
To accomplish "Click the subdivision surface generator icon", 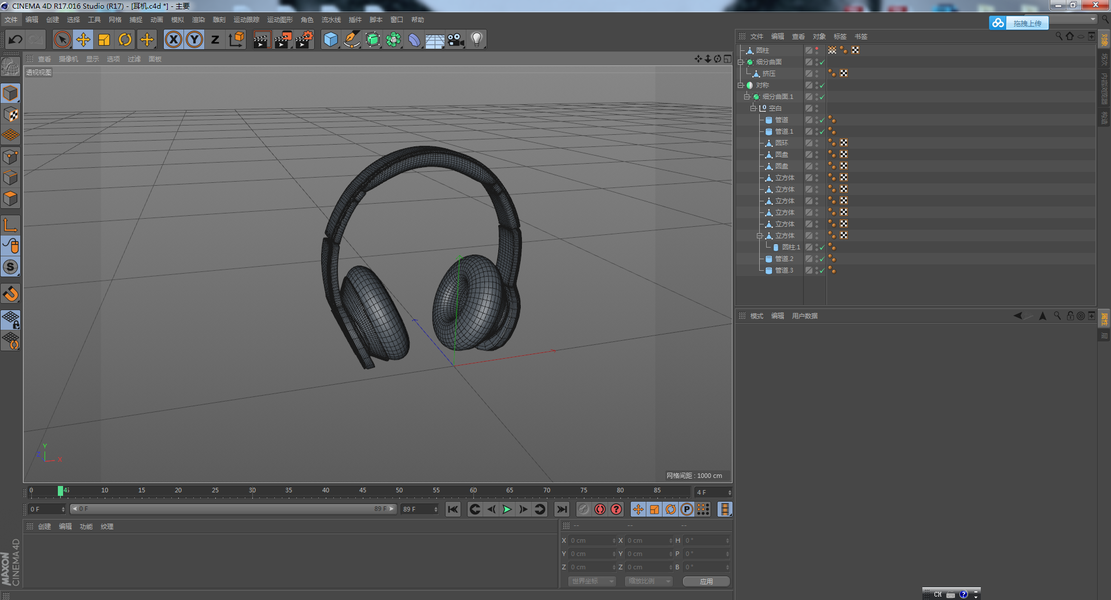I will (373, 40).
